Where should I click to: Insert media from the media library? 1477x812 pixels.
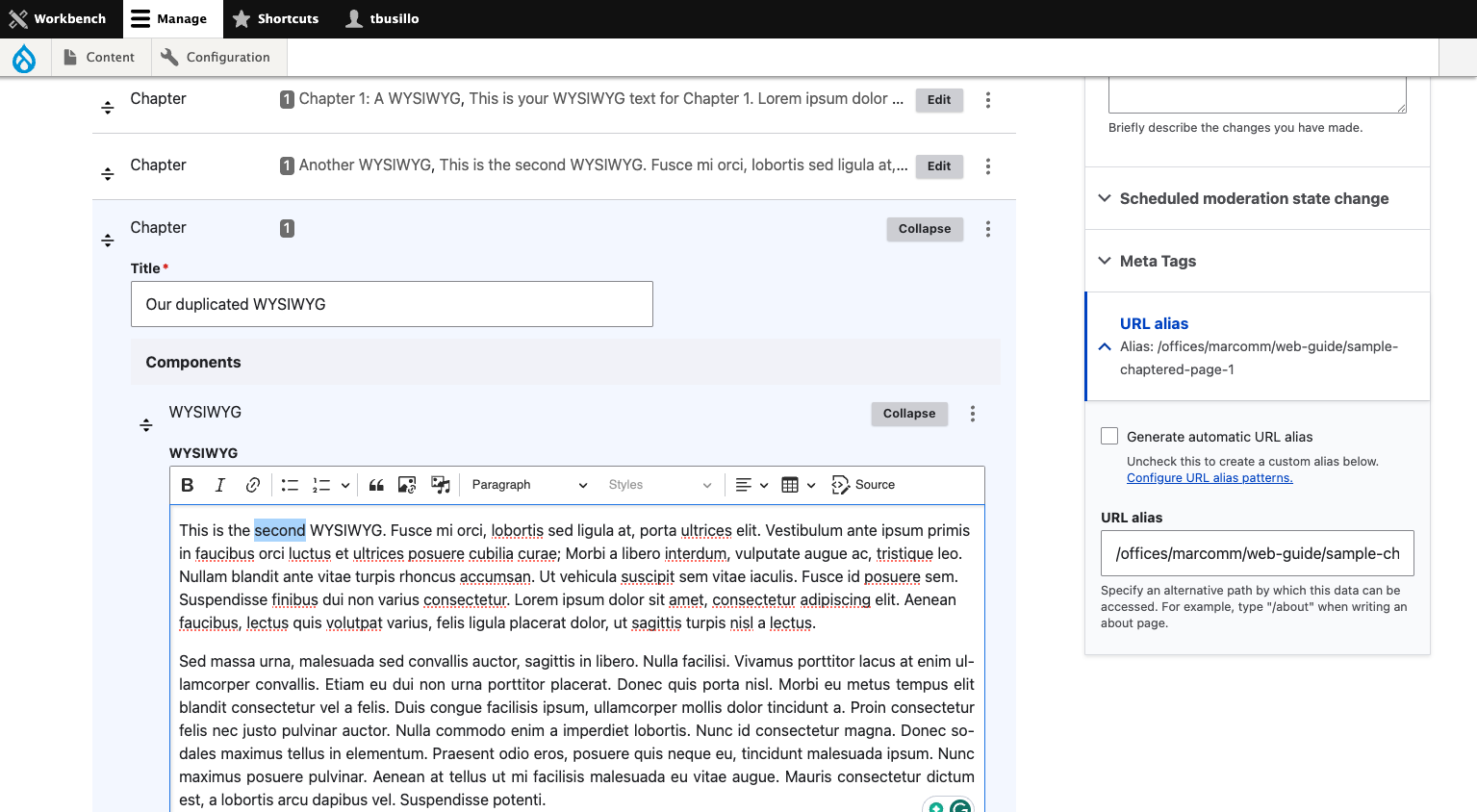click(x=440, y=485)
